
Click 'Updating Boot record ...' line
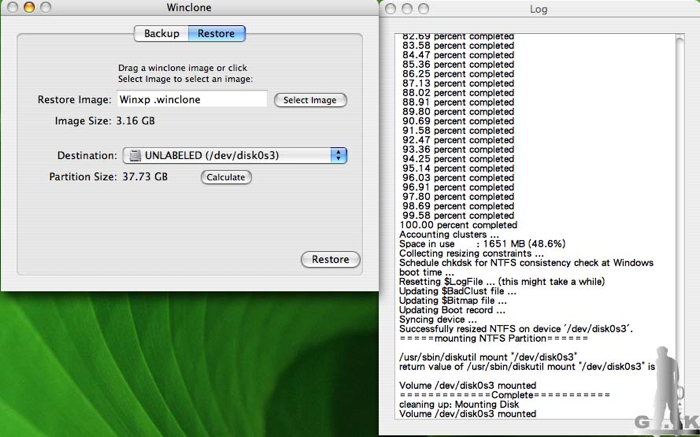click(x=452, y=310)
